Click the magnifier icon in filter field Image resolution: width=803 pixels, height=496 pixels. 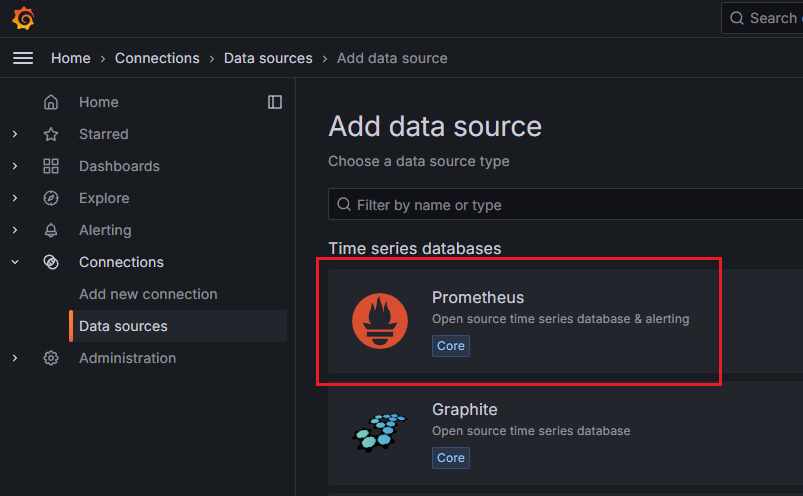(344, 204)
